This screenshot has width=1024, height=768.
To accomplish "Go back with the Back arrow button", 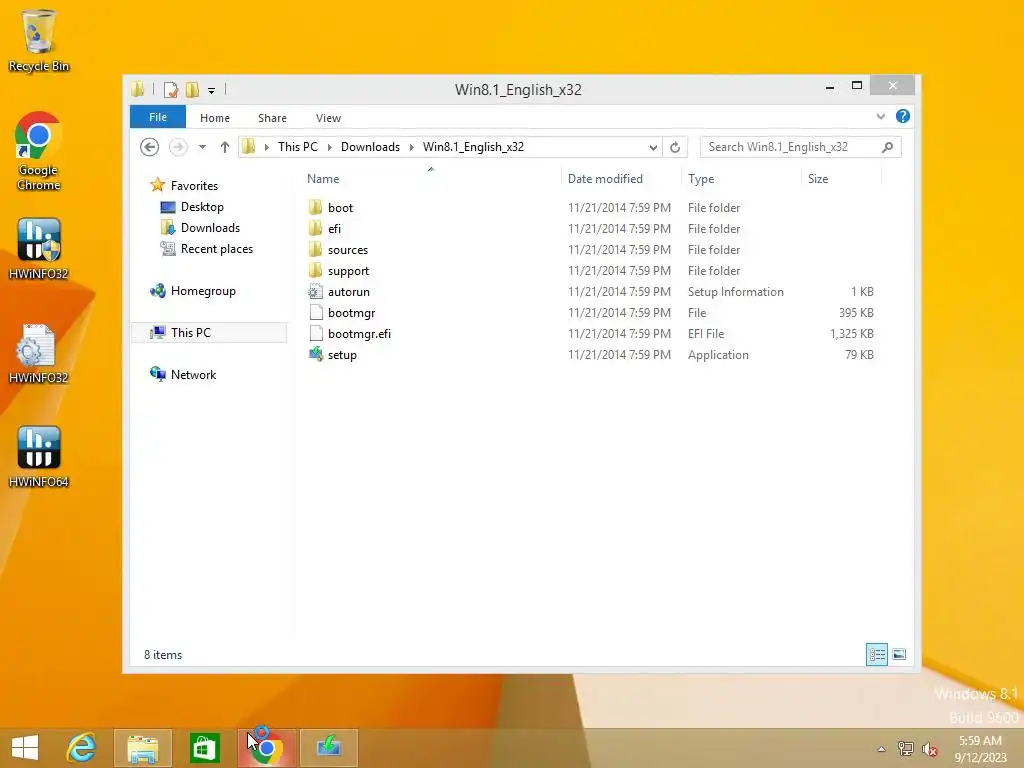I will pyautogui.click(x=150, y=147).
